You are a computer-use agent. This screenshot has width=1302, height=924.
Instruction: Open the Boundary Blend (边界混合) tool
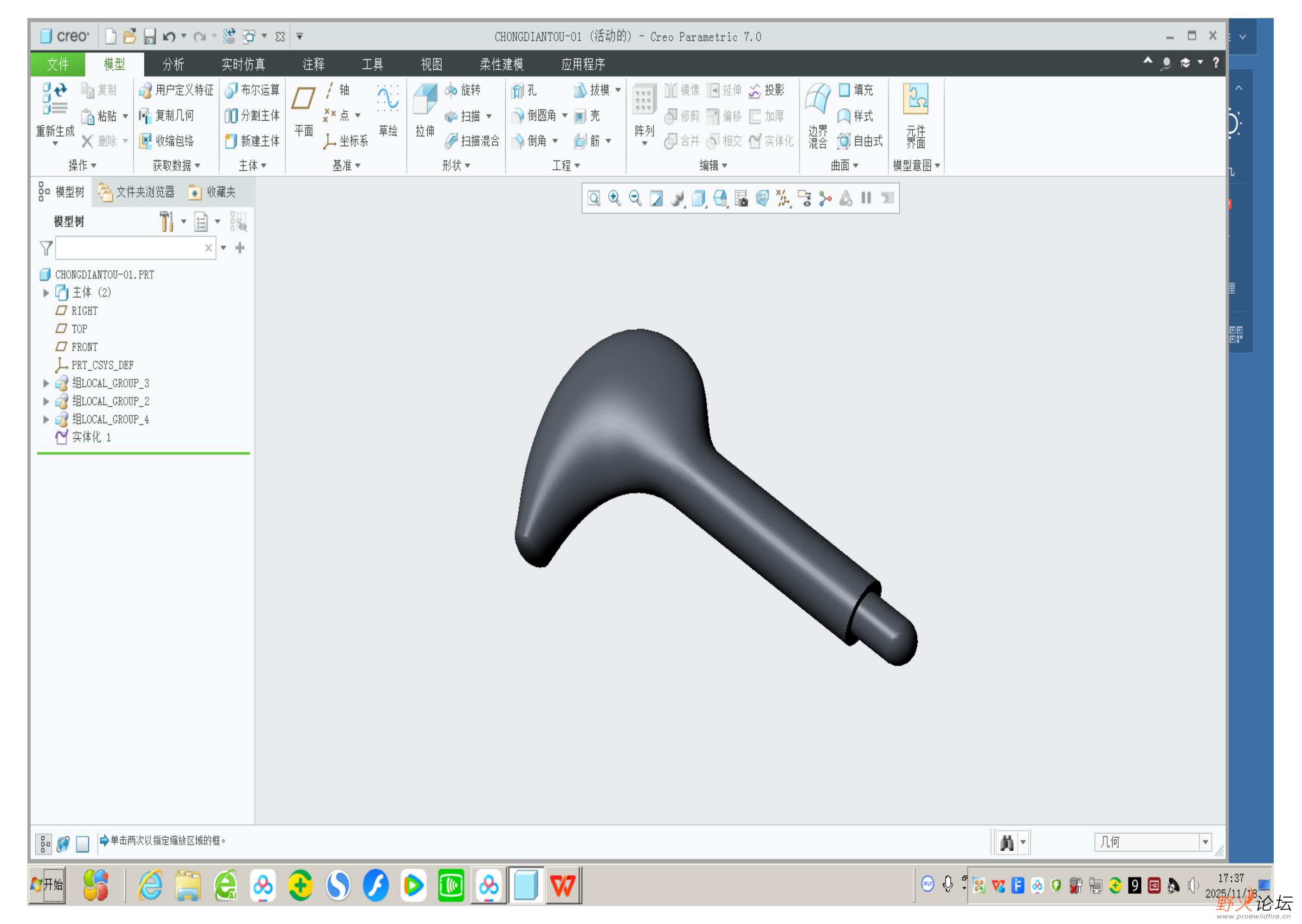click(817, 100)
